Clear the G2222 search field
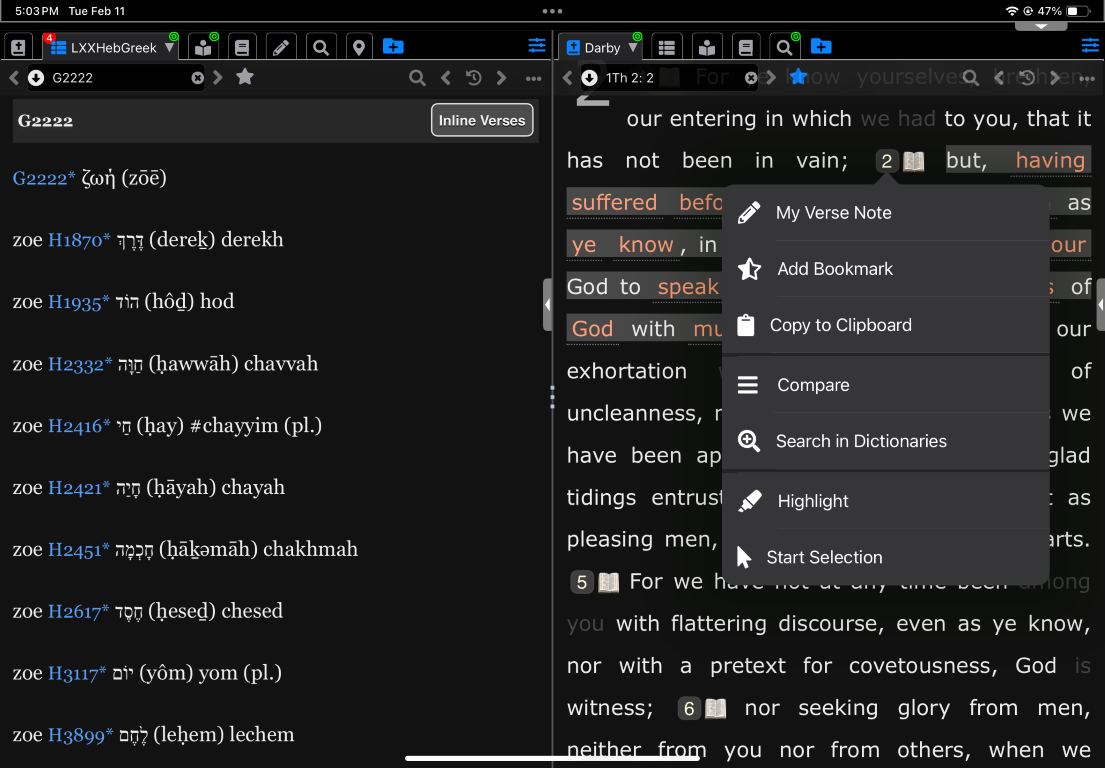This screenshot has height=768, width=1105. 197,78
